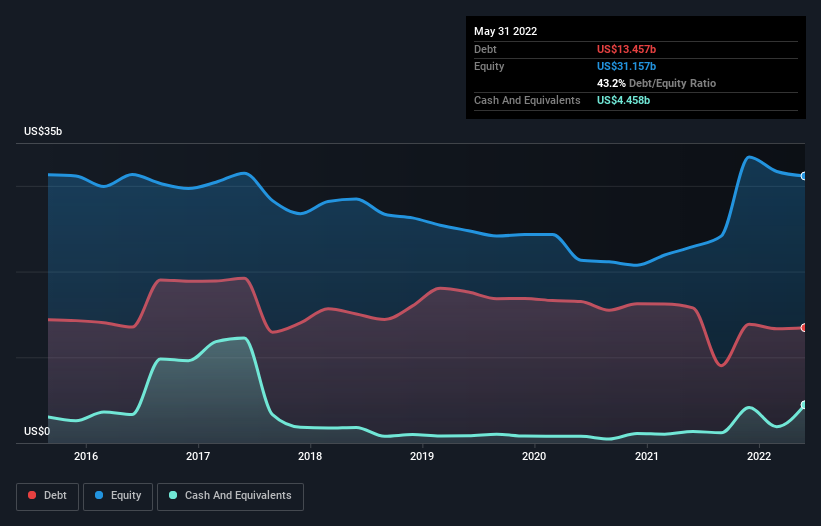
Task: Click the 2018 x-axis label
Action: tap(310, 456)
